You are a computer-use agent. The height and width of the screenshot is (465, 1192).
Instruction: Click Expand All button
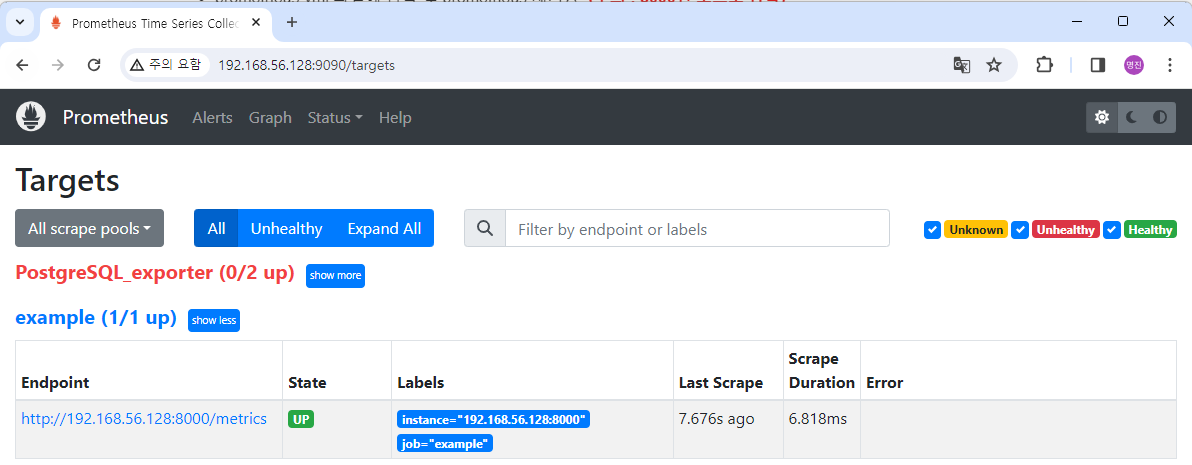[x=384, y=228]
